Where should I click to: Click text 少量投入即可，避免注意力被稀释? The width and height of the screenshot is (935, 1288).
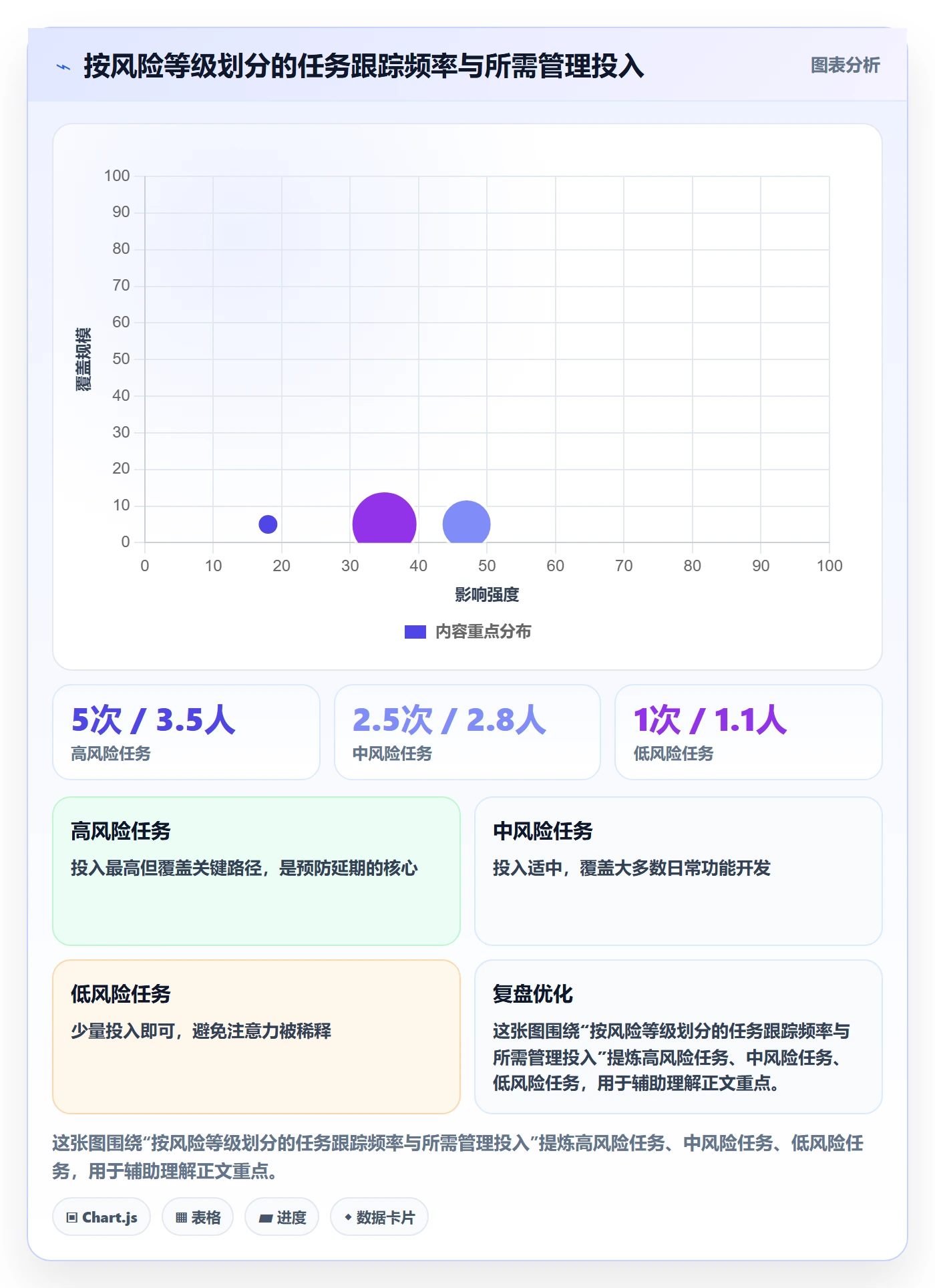(x=201, y=1031)
